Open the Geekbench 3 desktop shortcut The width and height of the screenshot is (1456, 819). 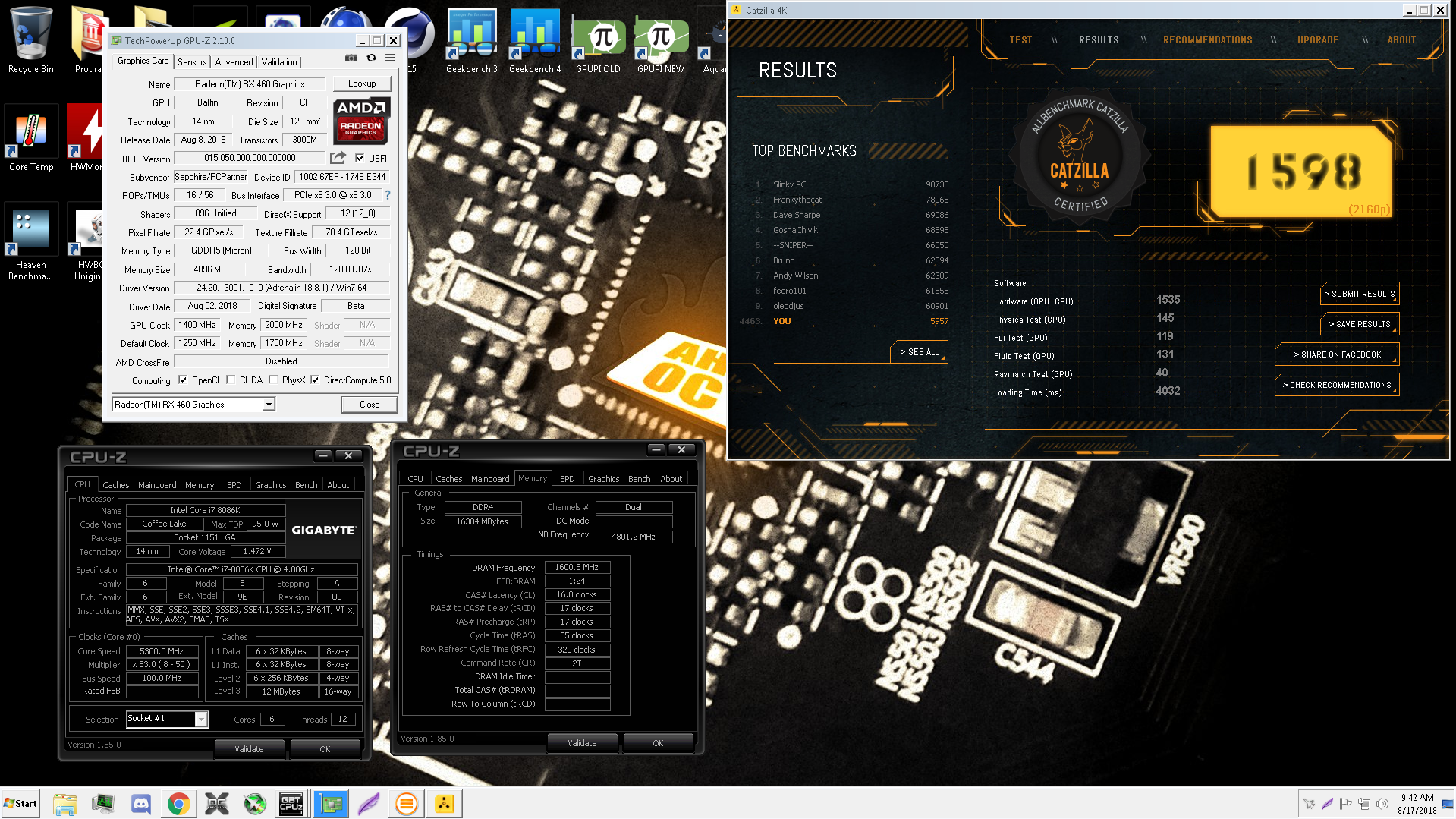pyautogui.click(x=471, y=41)
